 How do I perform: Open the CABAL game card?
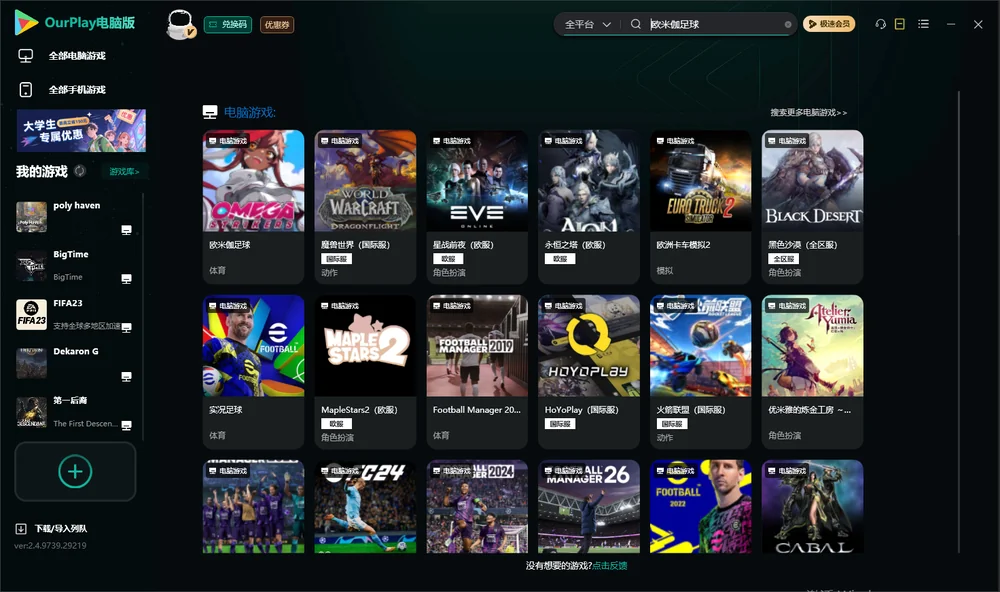(x=812, y=507)
